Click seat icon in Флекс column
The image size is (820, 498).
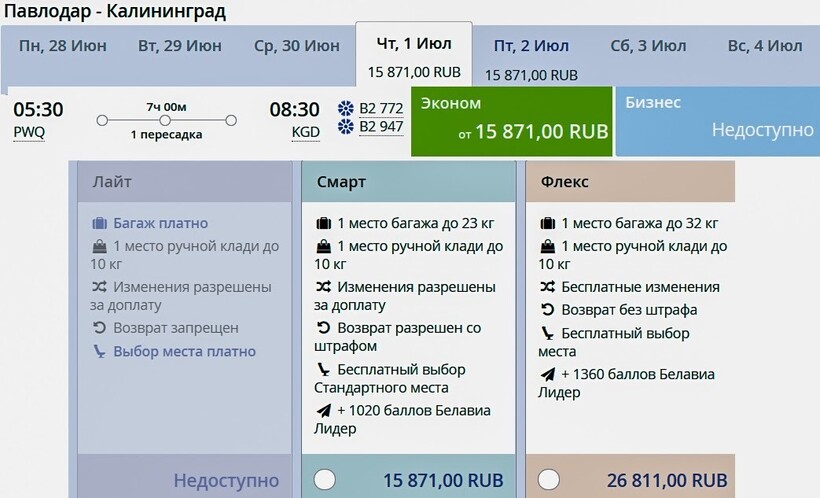[x=548, y=333]
